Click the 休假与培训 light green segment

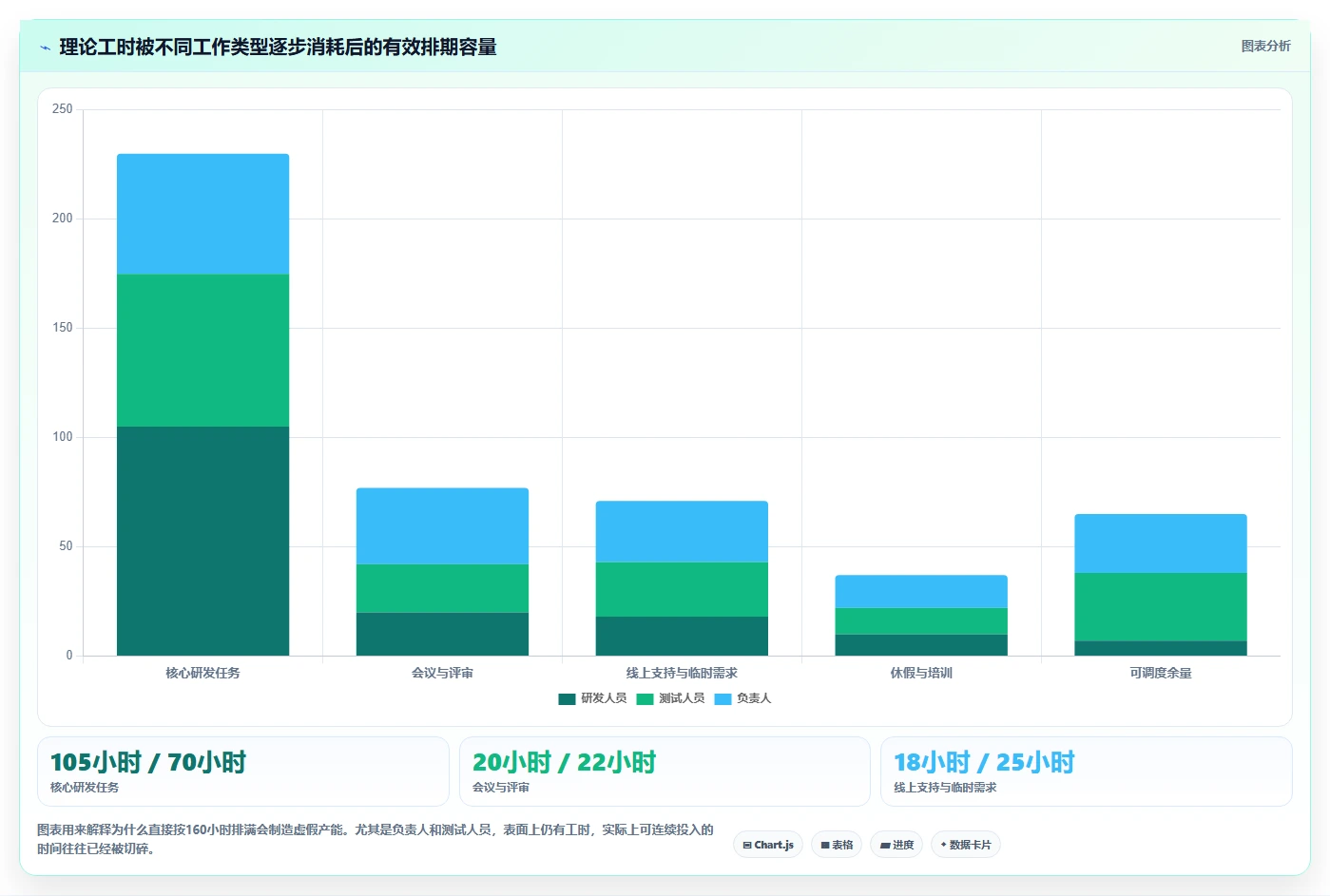click(x=921, y=621)
